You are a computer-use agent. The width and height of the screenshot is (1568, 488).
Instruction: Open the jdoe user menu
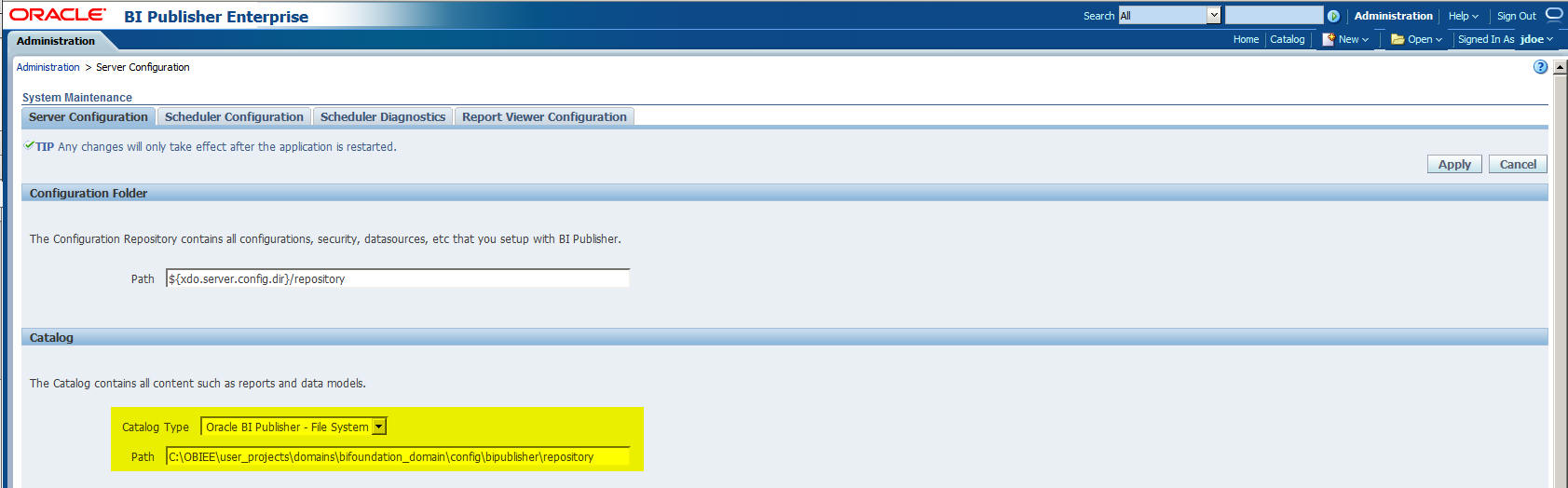[x=1536, y=39]
